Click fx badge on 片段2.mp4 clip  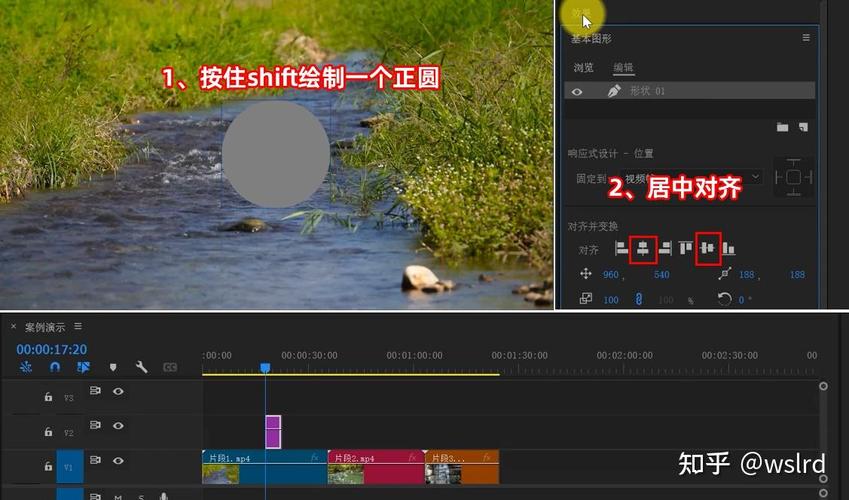tap(413, 458)
